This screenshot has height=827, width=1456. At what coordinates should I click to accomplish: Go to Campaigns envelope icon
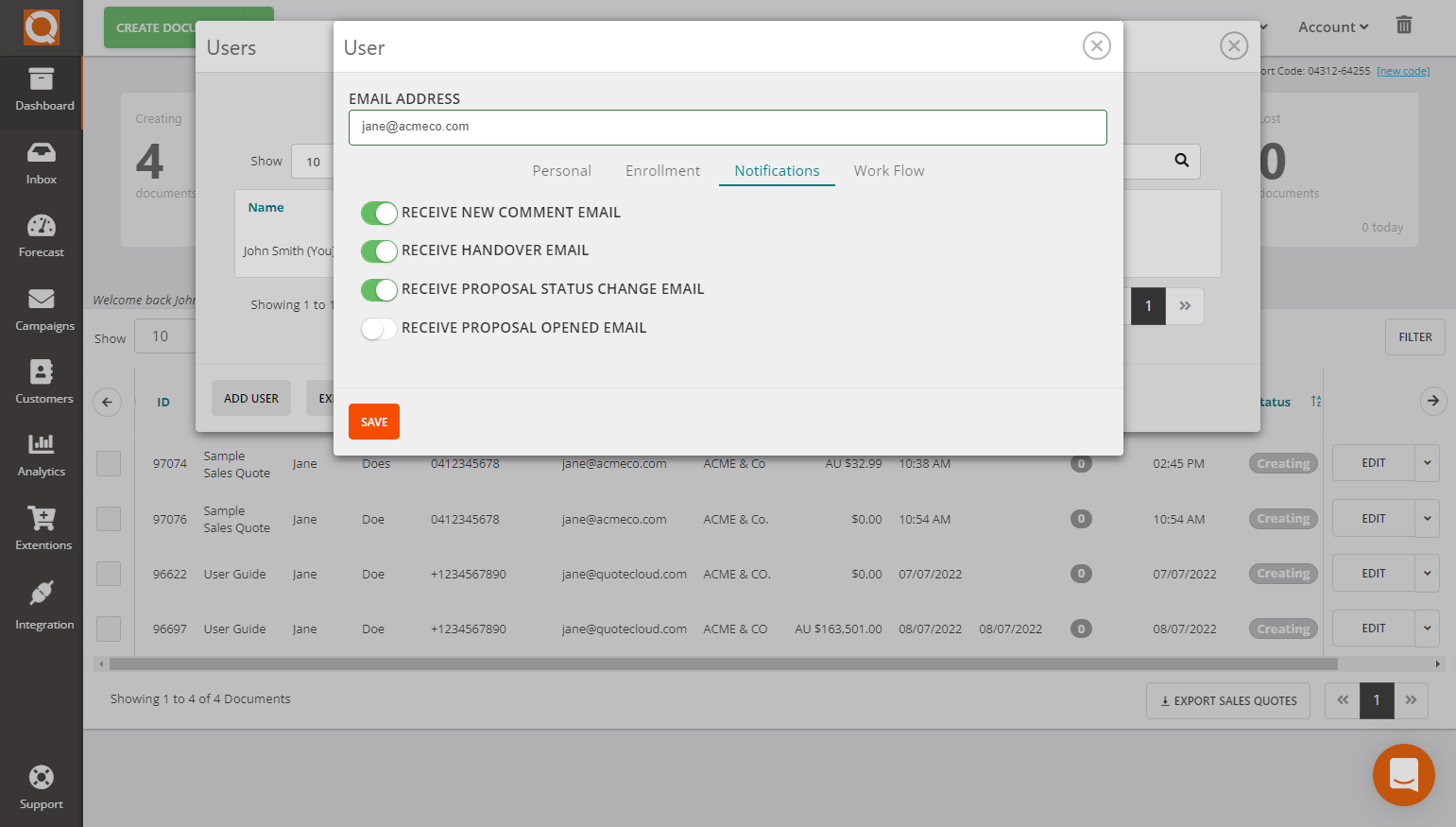tap(42, 300)
